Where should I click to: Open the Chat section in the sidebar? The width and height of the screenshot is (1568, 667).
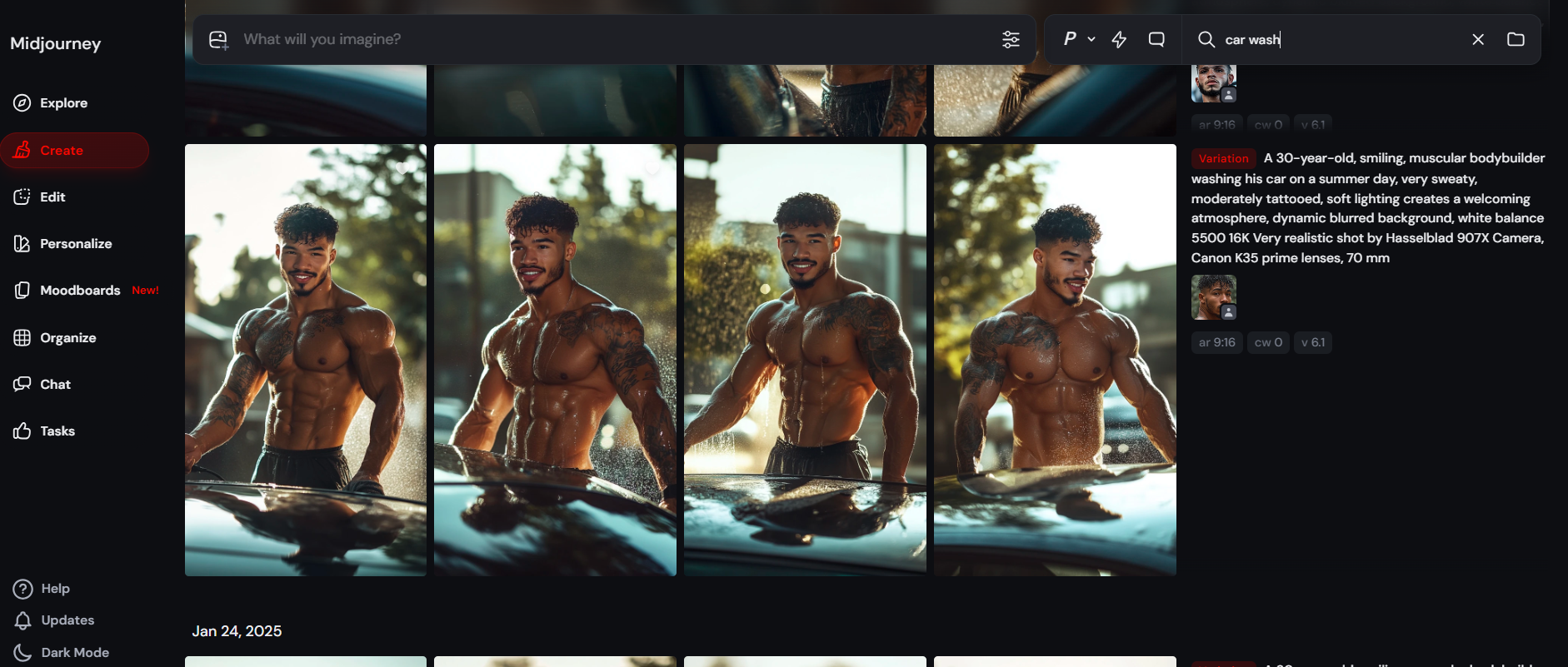tap(42, 385)
